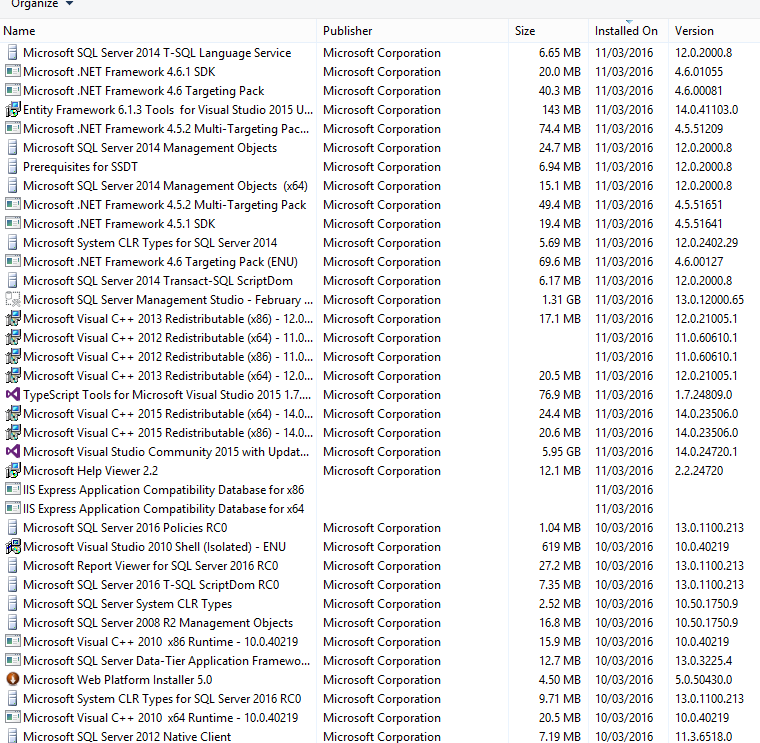Viewport: 760px width, 743px height.
Task: Select Microsoft SQL Server 2016 T-SQL ScriptDom RC0
Action: tap(380, 585)
